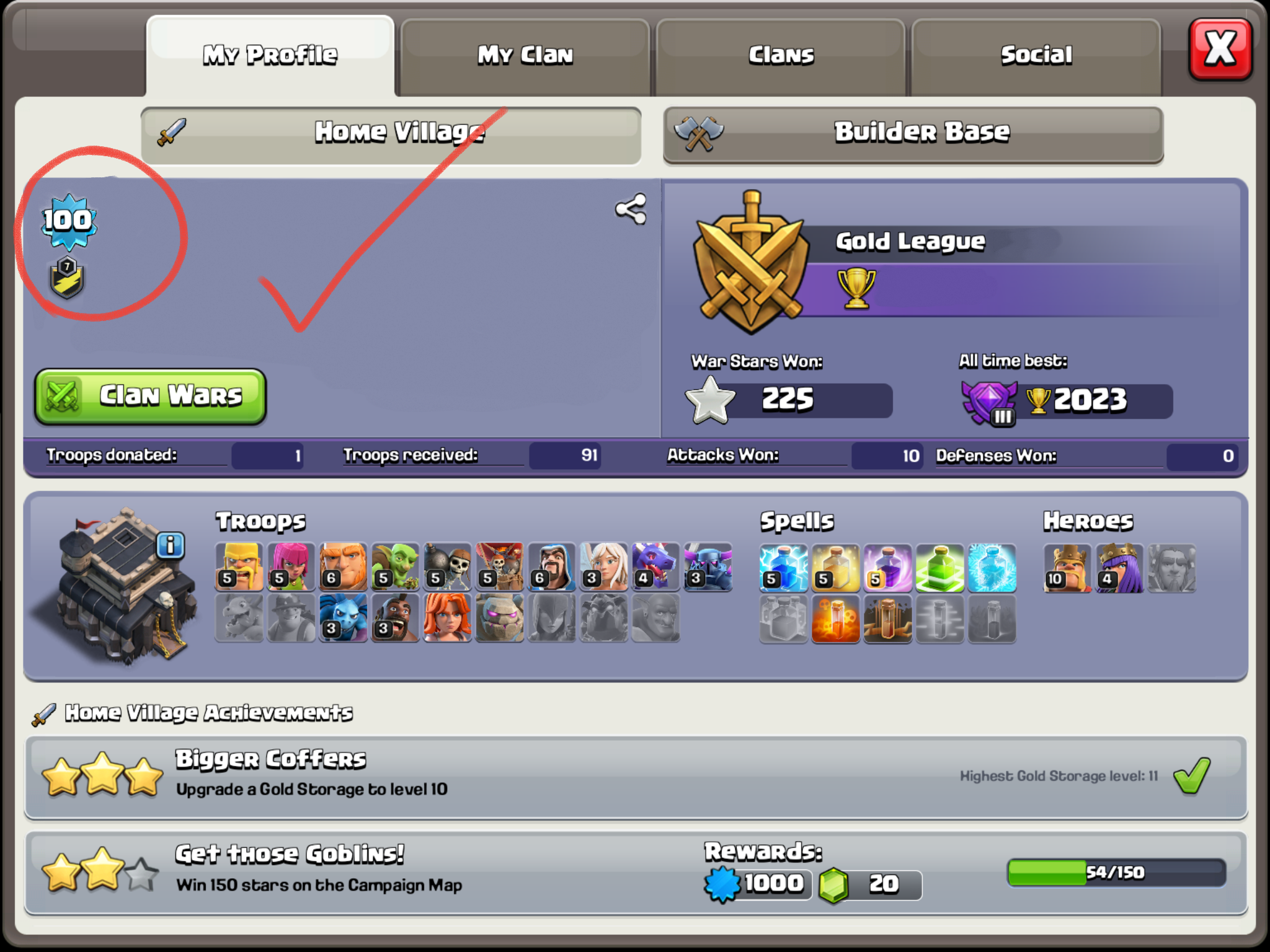Tap the Gold League badge emblem
The width and height of the screenshot is (1270, 952).
752,263
